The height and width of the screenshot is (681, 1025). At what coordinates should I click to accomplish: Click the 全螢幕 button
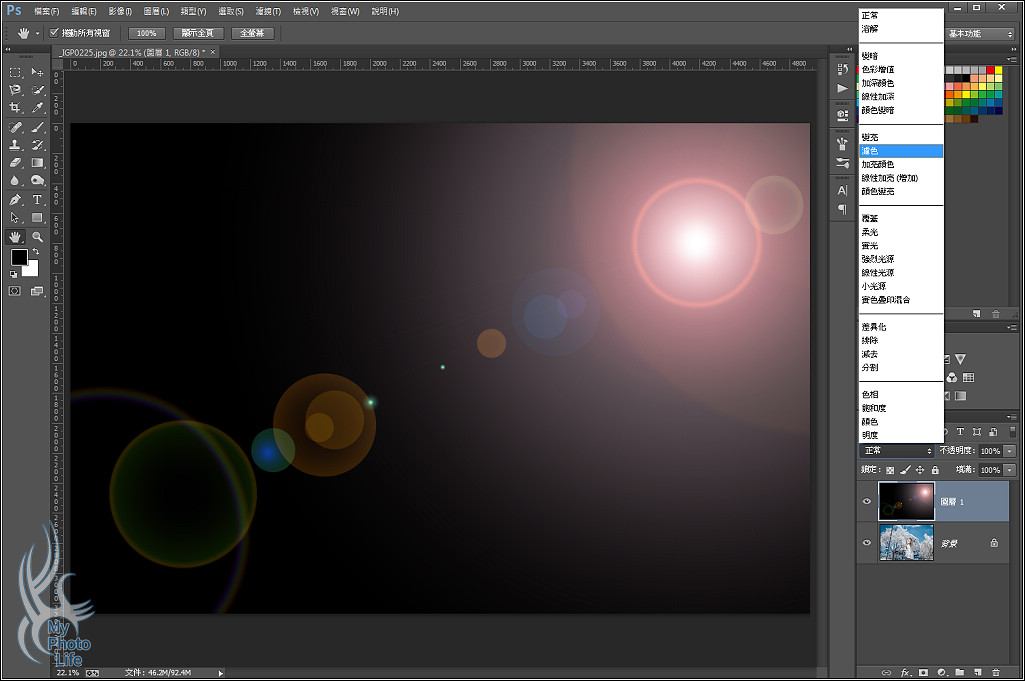[252, 33]
